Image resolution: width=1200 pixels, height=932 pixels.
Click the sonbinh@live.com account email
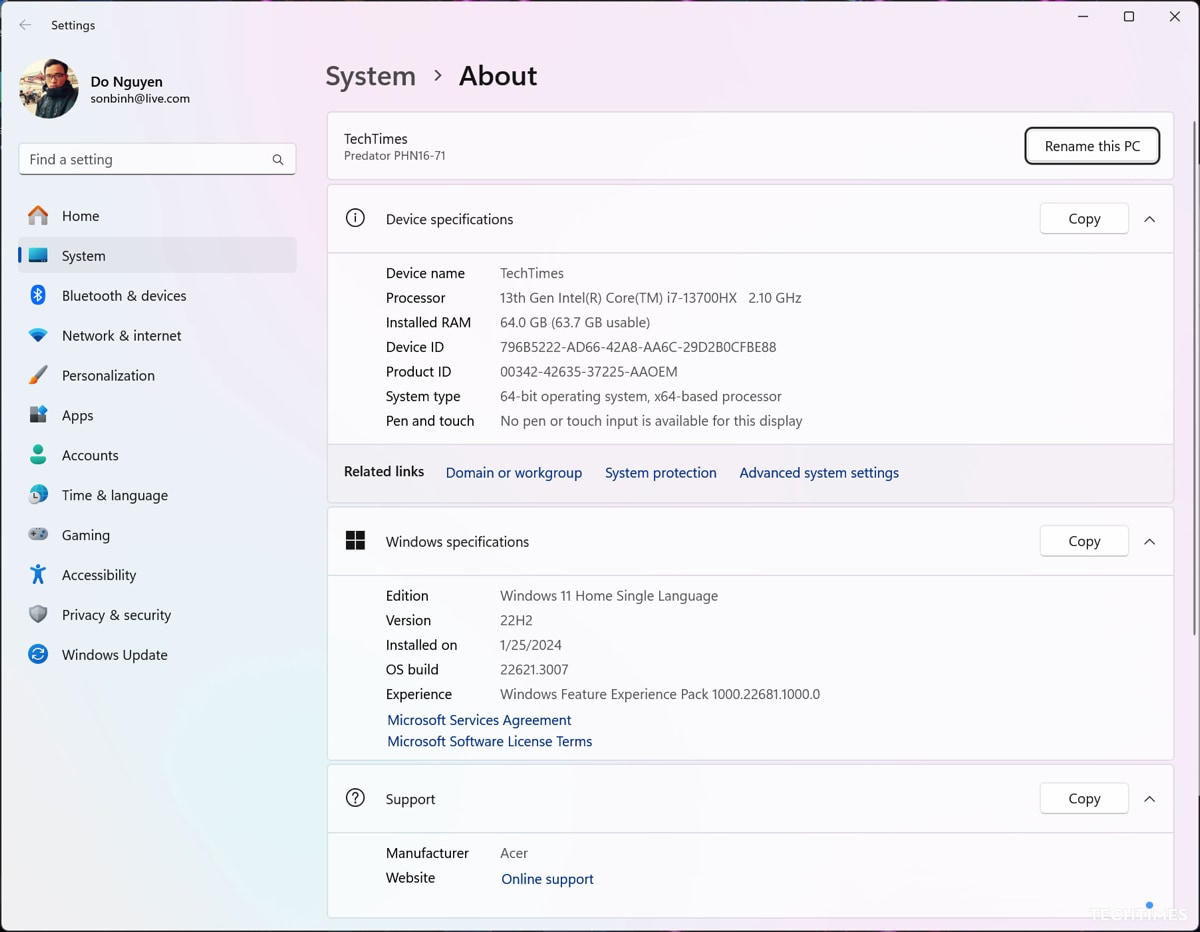pos(140,99)
